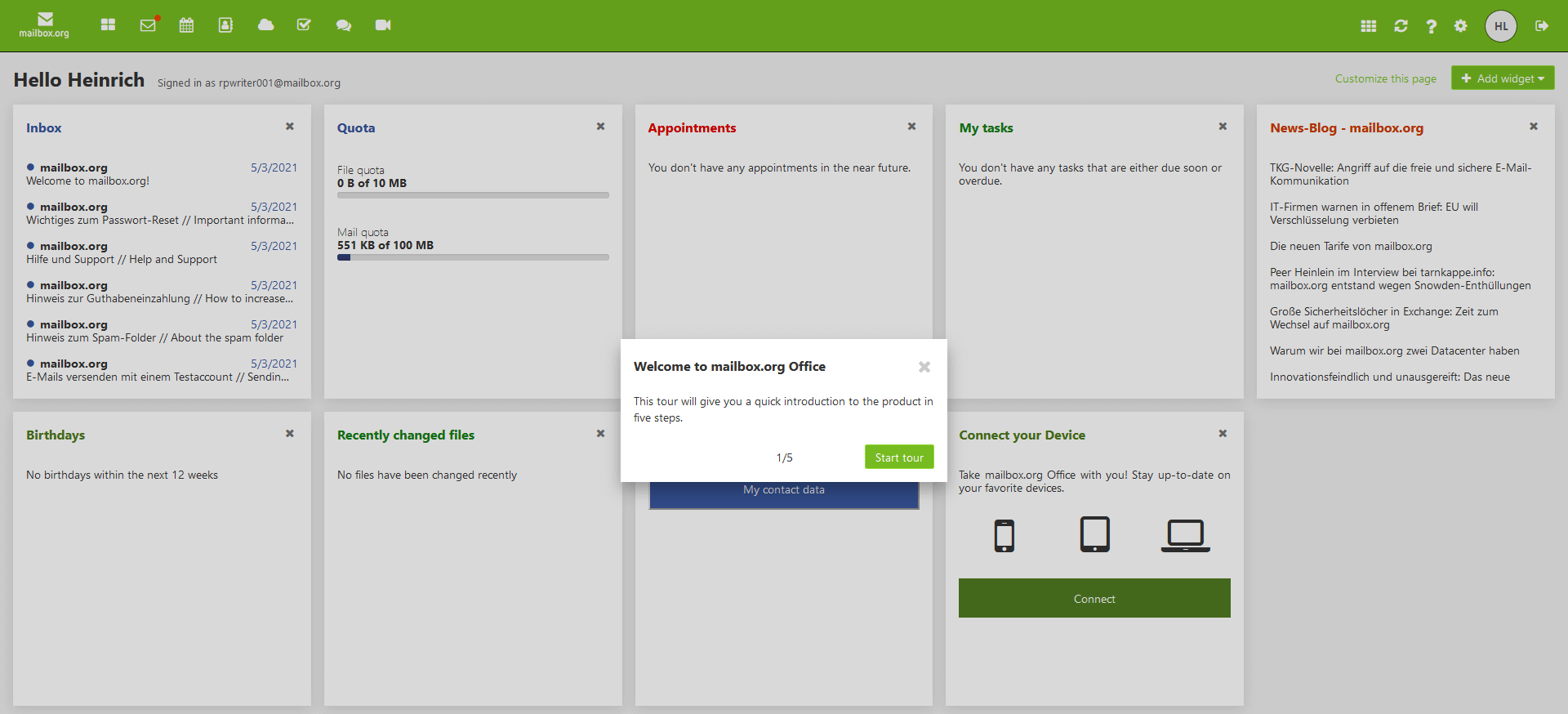
Task: Open the Welcome to mailbox.org! email
Action: click(x=162, y=174)
